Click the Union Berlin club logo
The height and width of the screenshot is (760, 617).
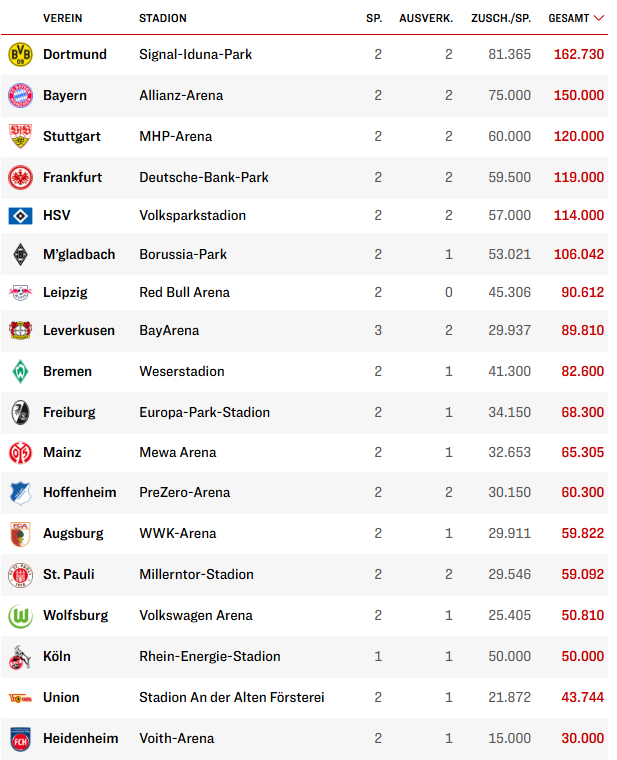20,697
